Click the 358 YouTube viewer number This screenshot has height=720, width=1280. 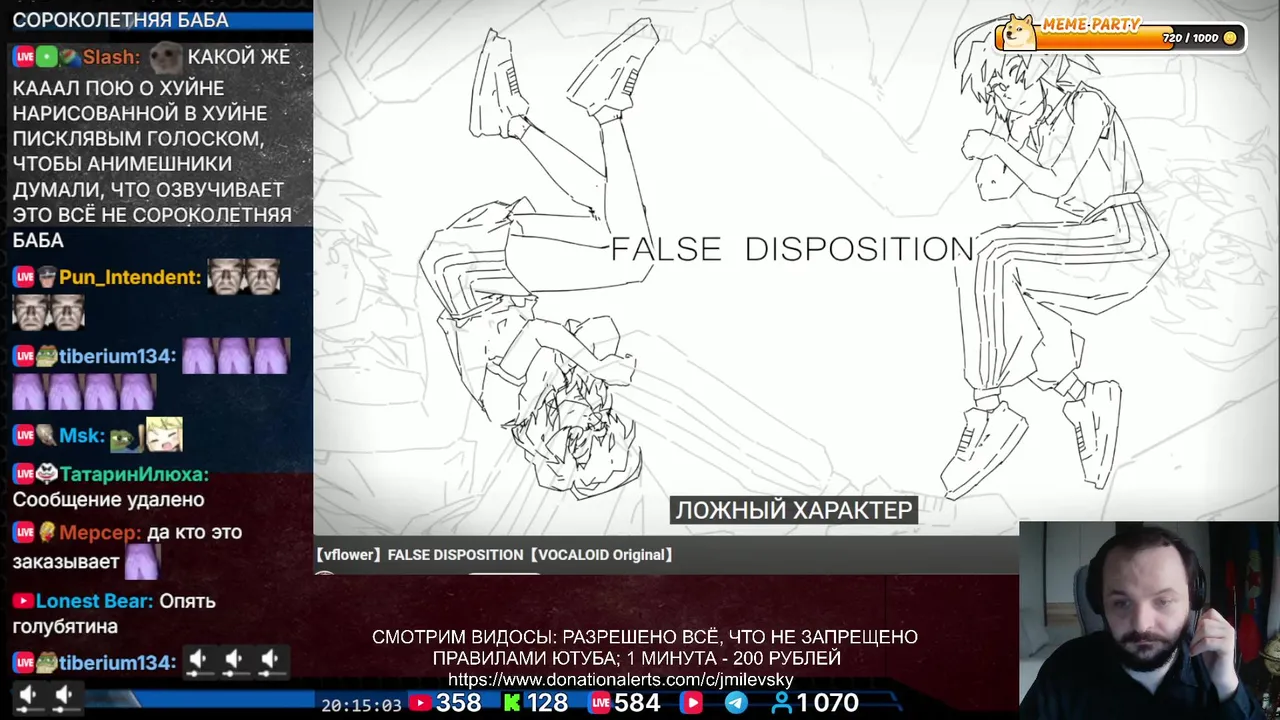point(458,703)
